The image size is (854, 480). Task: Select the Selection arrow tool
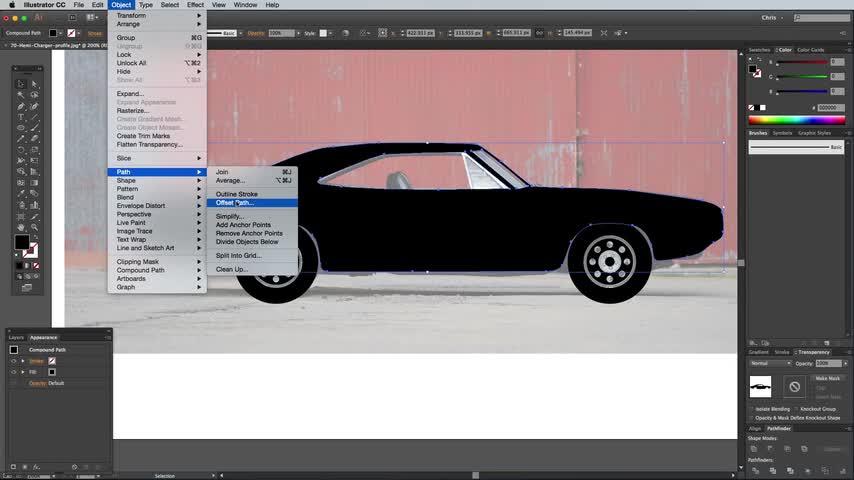(21, 83)
